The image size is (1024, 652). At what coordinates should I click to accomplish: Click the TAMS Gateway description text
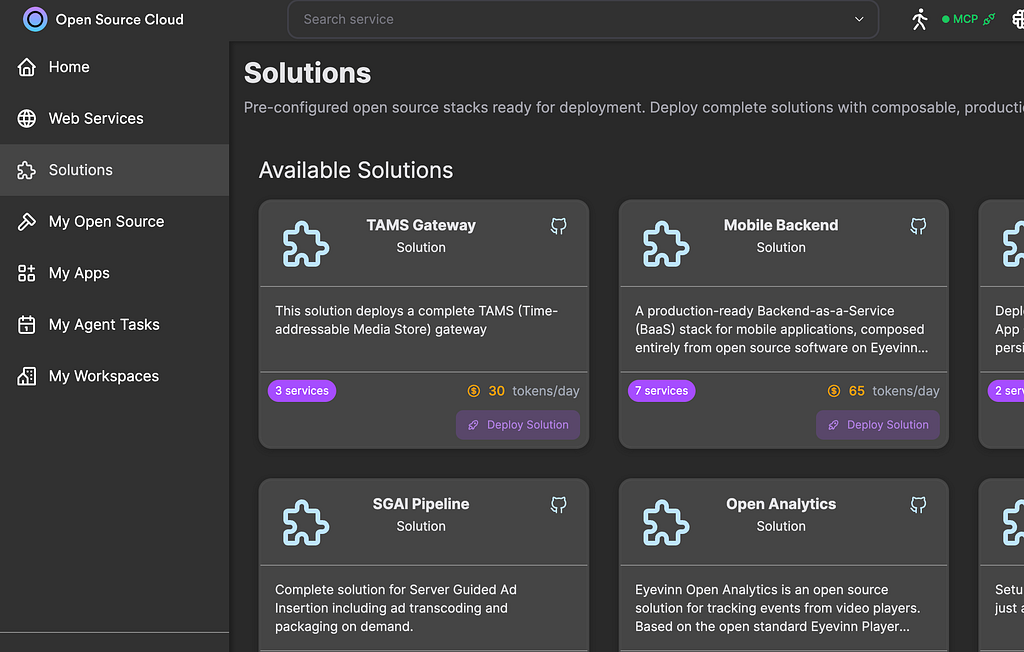point(417,320)
